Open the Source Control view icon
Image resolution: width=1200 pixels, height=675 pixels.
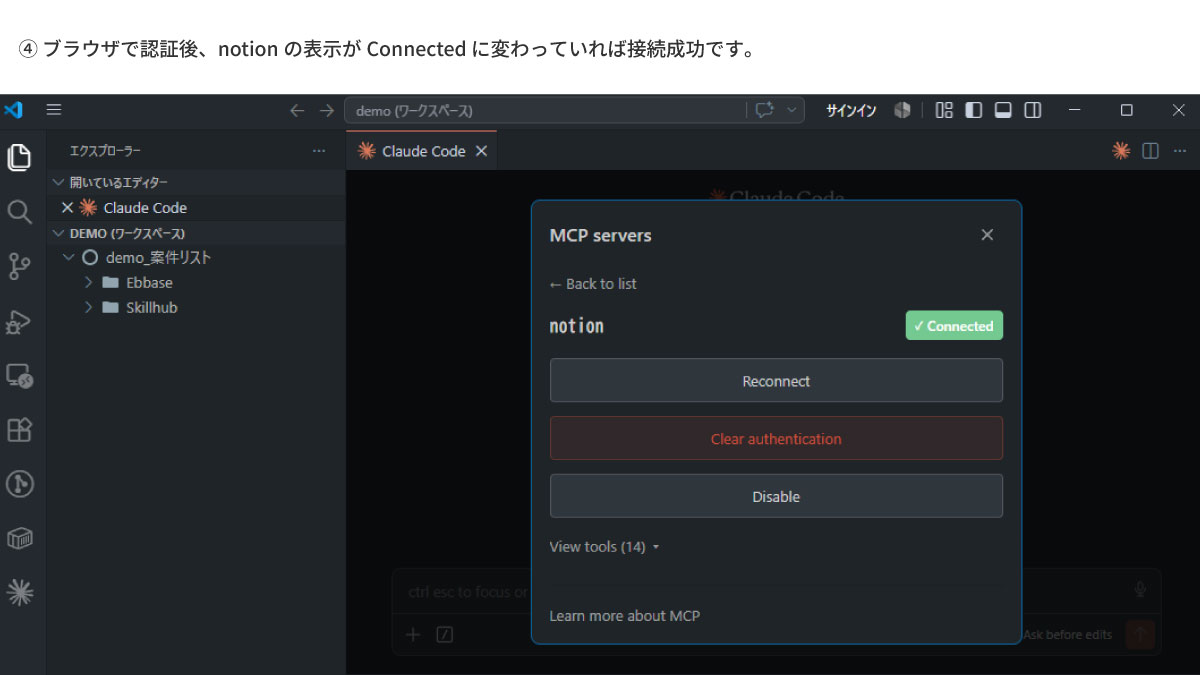click(20, 266)
